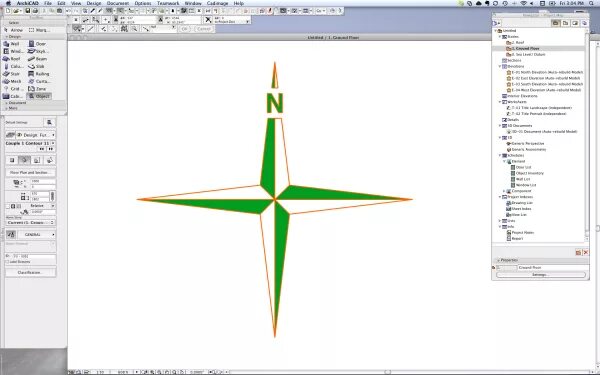
Task: Choose the Stair tool
Action: point(12,74)
